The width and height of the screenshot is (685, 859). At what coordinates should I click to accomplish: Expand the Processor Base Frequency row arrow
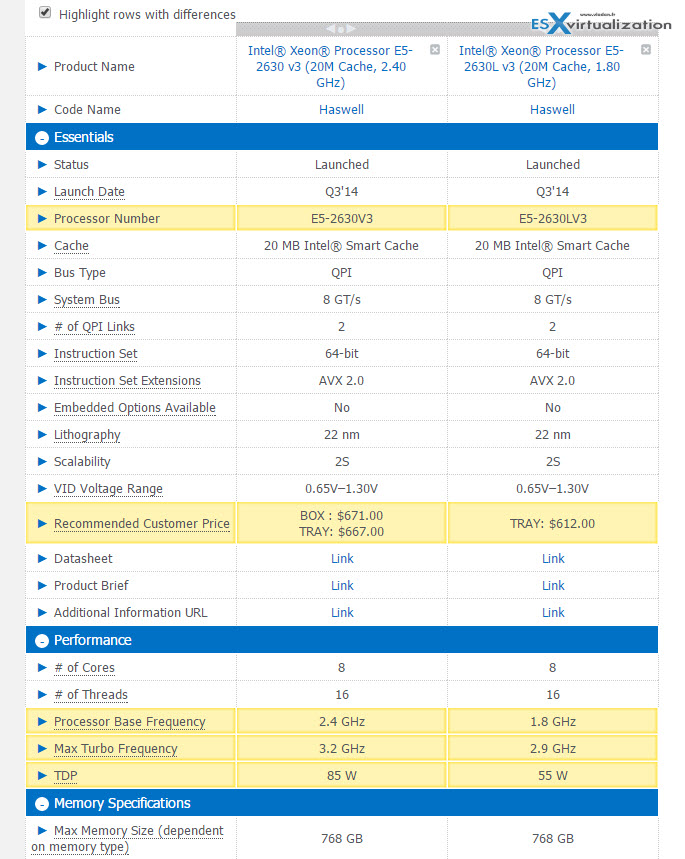pyautogui.click(x=42, y=721)
